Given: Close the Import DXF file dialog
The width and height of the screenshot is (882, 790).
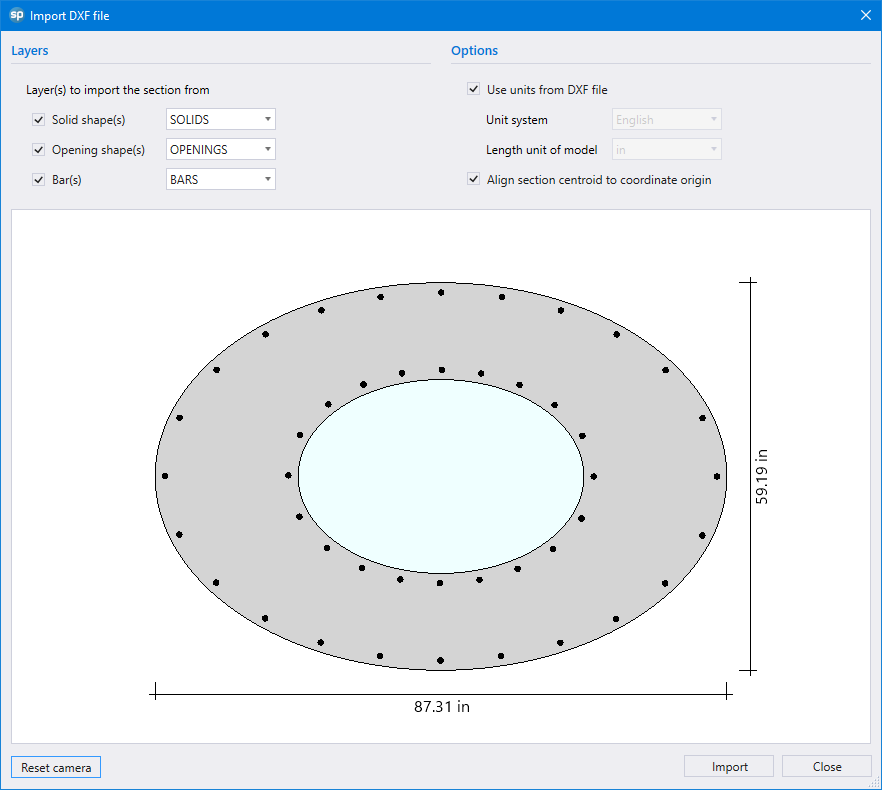Looking at the screenshot, I should pos(865,15).
